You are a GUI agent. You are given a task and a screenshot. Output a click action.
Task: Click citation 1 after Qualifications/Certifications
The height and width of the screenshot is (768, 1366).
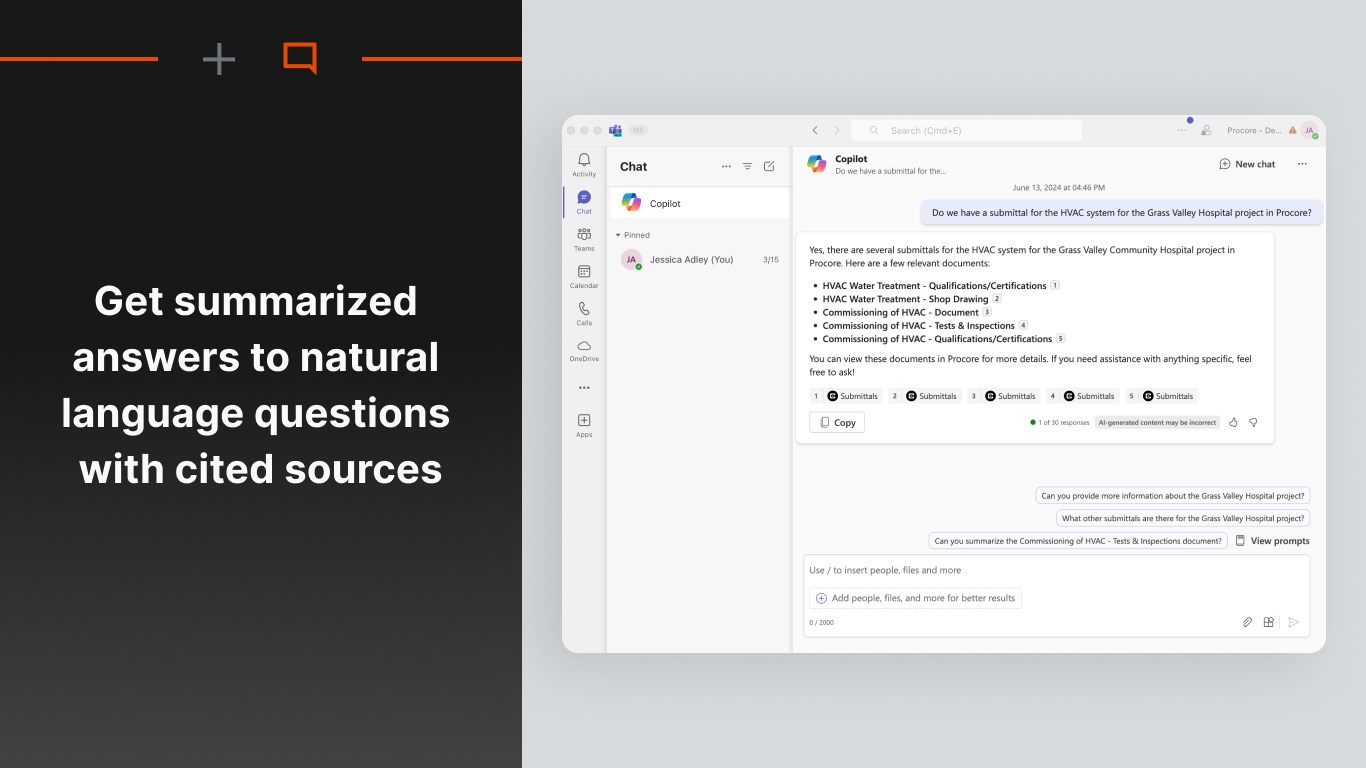(1055, 285)
